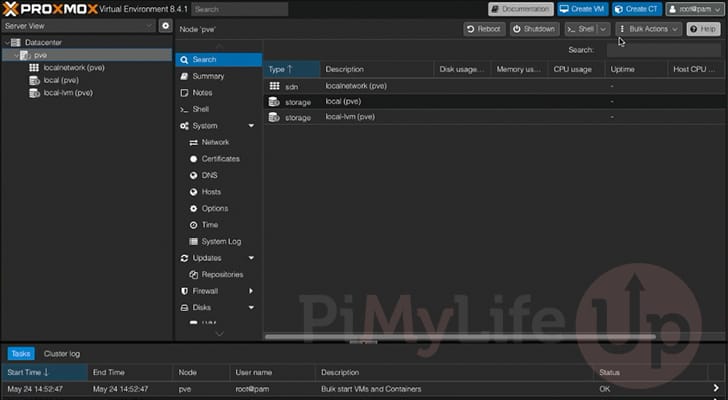Sort tasks by Start Time column

tap(45, 373)
